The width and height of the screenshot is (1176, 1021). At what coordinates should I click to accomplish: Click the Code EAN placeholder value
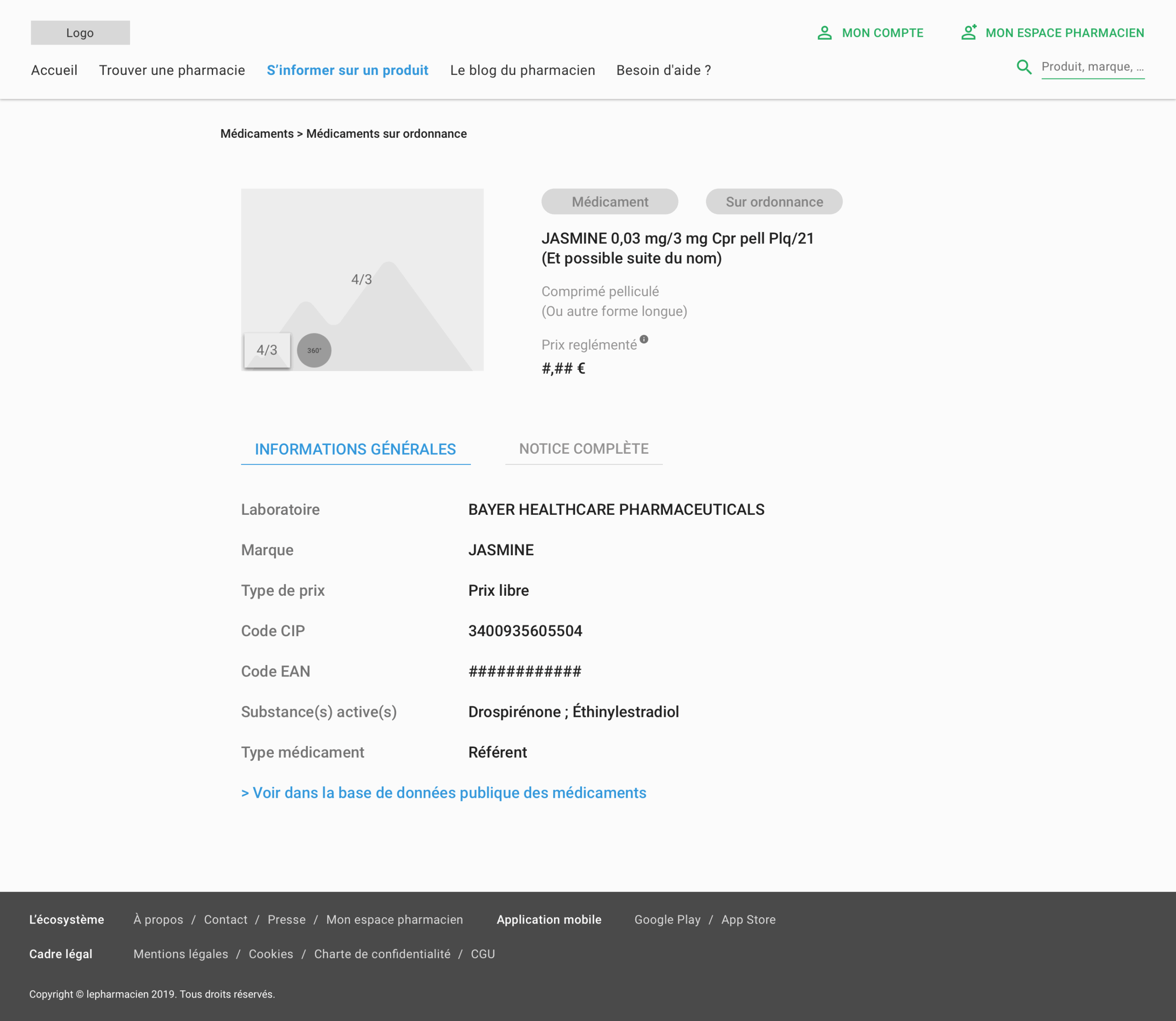click(525, 671)
